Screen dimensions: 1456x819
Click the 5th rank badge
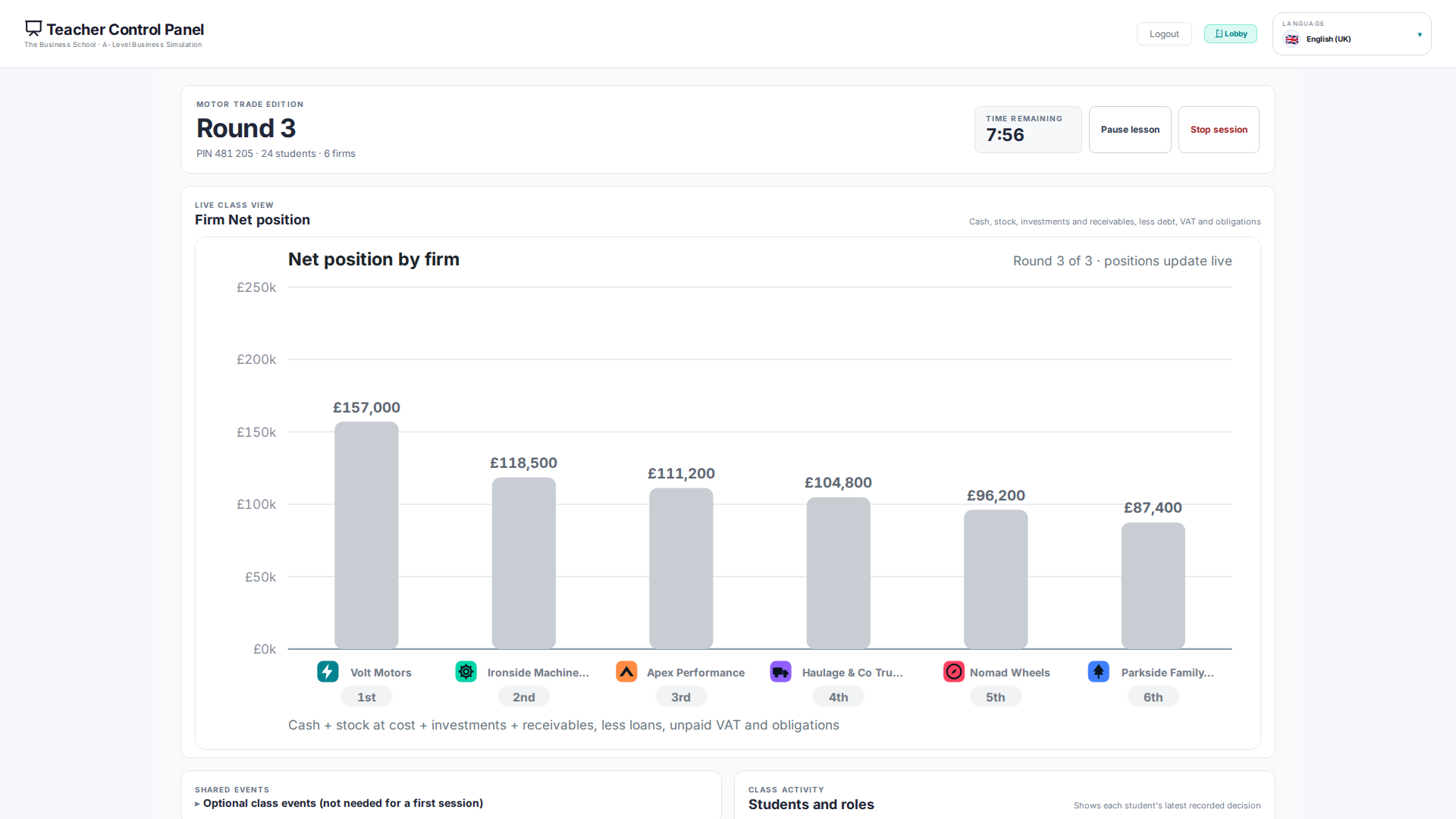click(x=996, y=697)
